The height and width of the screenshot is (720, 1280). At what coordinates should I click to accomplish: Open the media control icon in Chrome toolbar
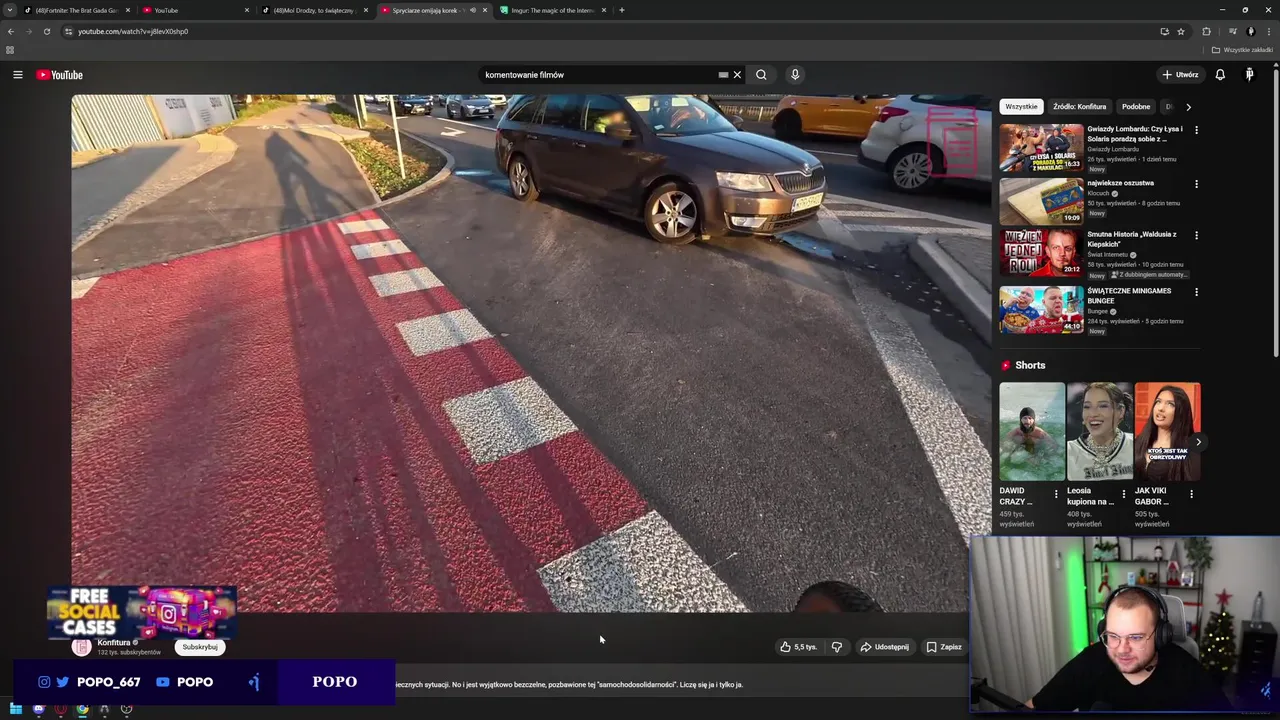tap(1233, 31)
